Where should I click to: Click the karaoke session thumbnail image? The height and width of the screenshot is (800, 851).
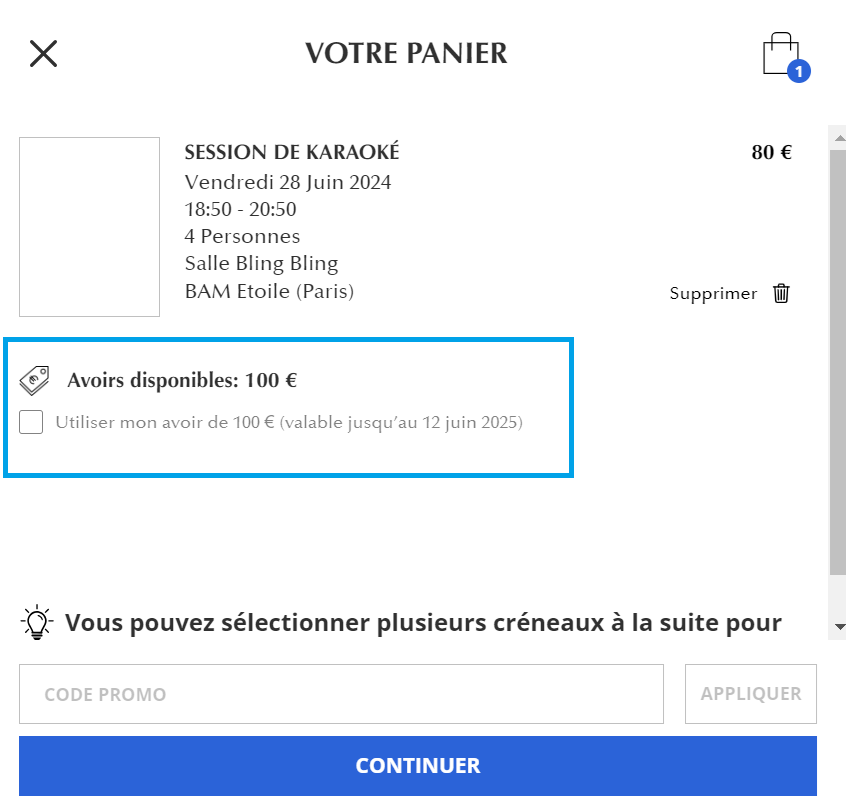(90, 227)
